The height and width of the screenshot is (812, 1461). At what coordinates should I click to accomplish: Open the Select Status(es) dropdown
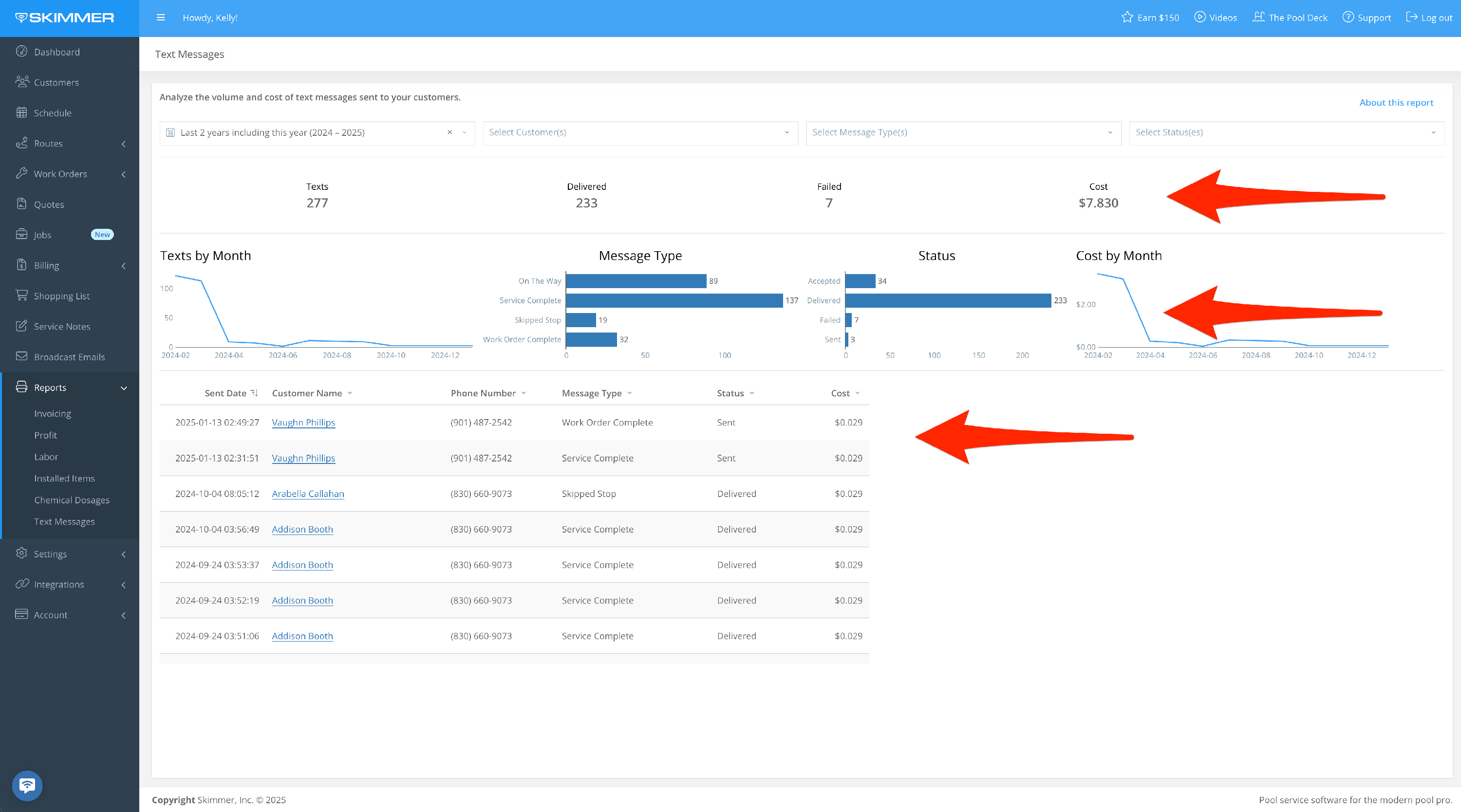coord(1286,133)
